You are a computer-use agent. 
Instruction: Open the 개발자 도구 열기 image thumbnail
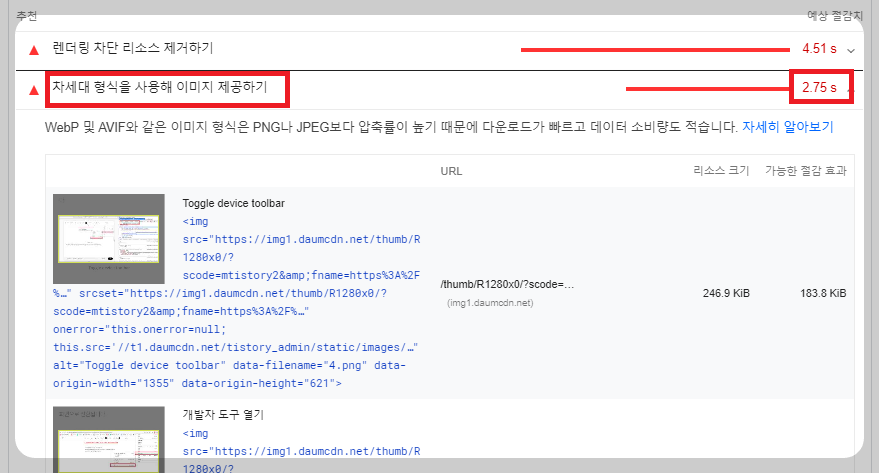pos(109,439)
